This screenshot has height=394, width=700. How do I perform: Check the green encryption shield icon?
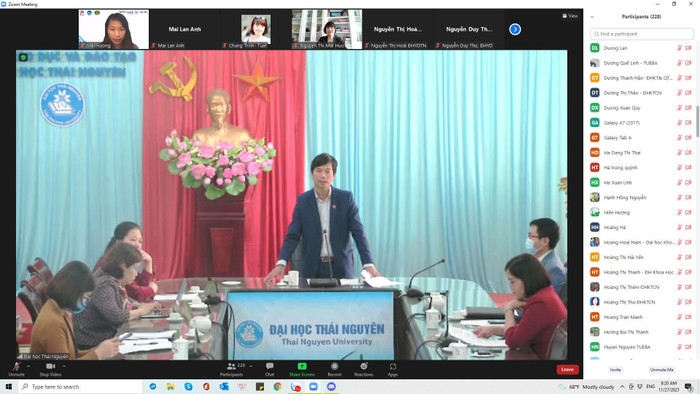click(x=23, y=57)
